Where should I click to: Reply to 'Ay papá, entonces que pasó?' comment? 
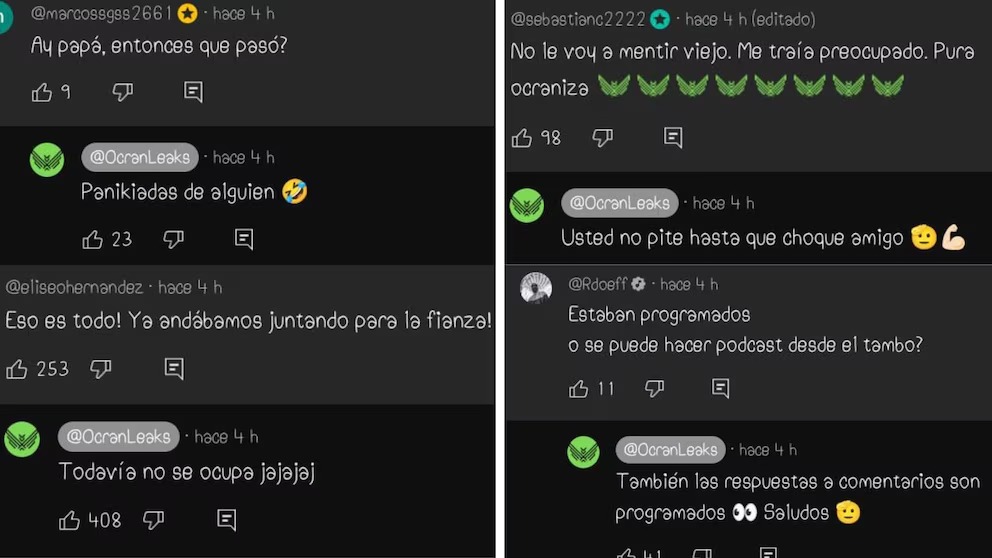(193, 92)
